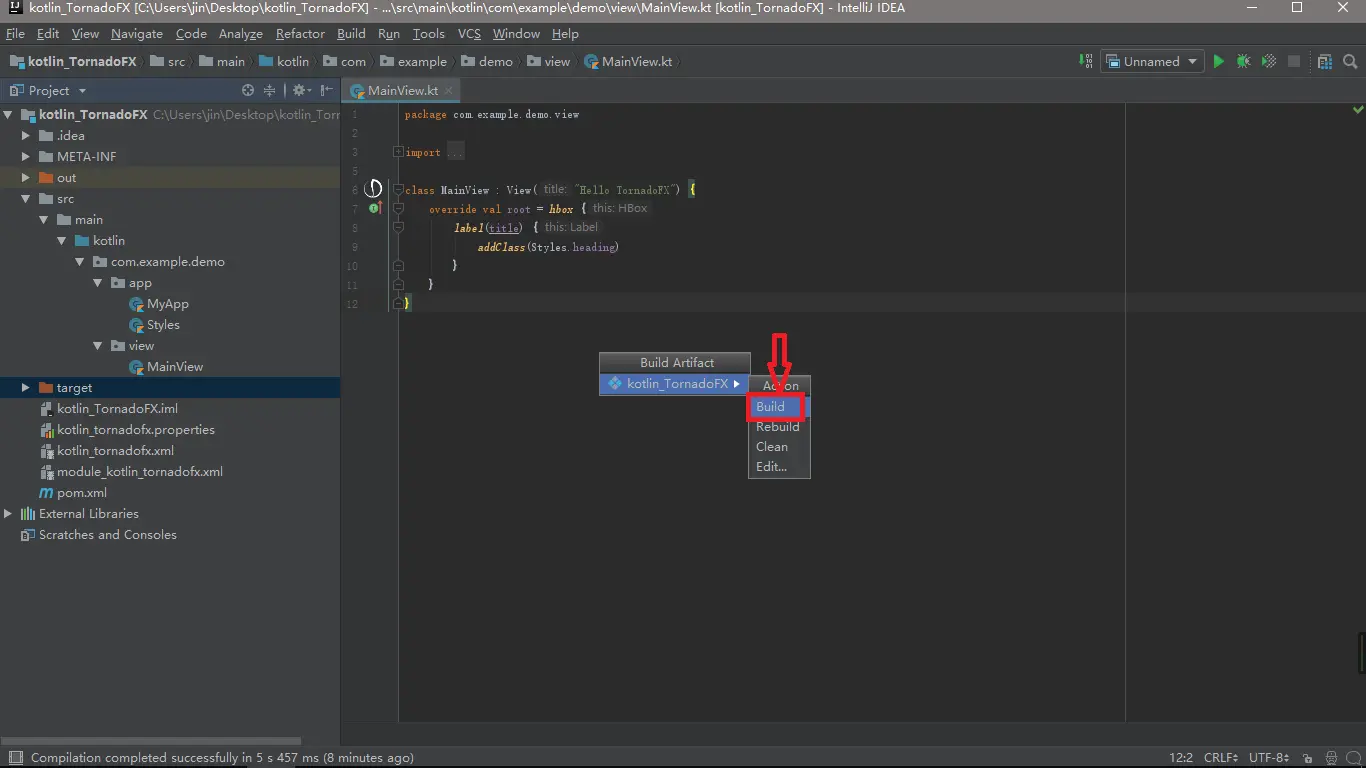
Task: Expand the .idea folder arrow
Action: click(x=26, y=136)
